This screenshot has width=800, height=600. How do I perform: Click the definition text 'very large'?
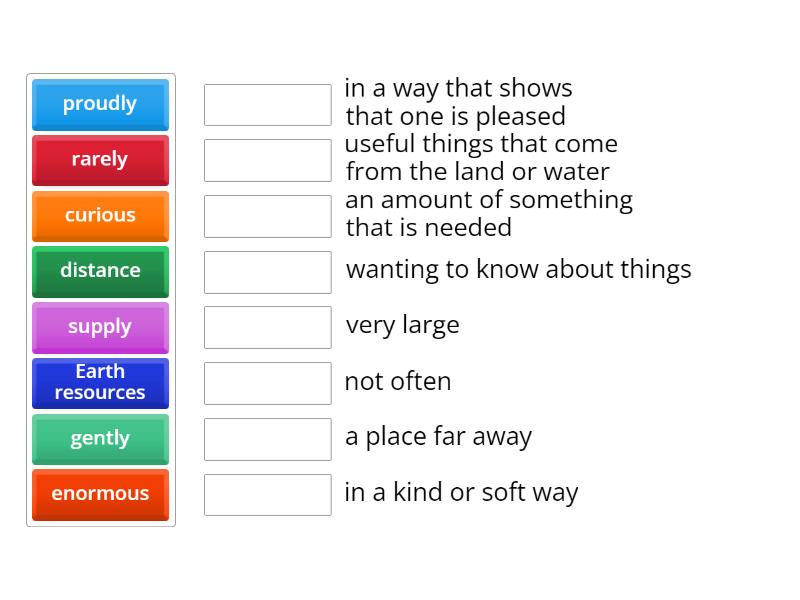point(402,325)
